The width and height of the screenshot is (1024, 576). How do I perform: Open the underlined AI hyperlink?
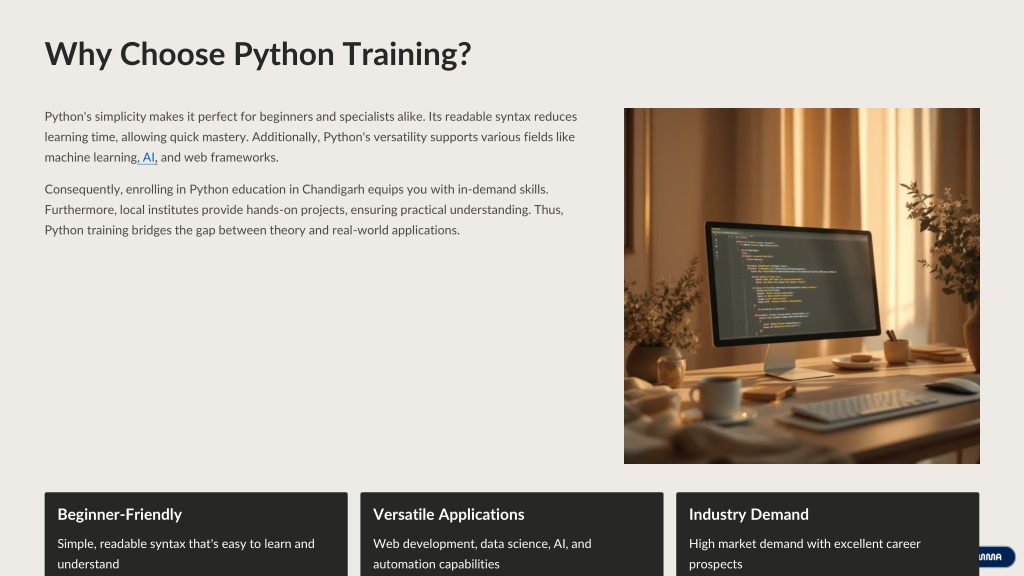149,157
